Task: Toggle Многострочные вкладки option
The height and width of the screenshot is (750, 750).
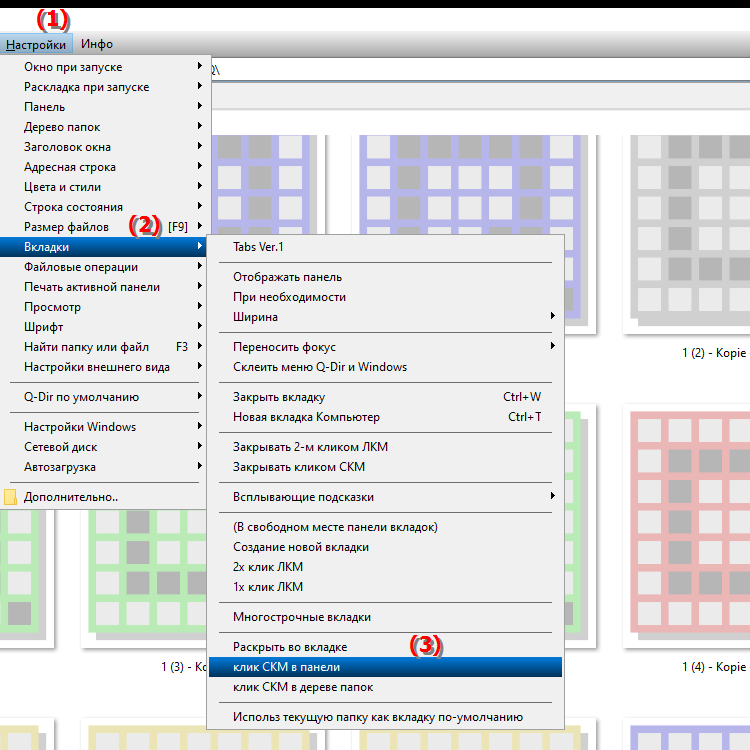Action: coord(386,618)
